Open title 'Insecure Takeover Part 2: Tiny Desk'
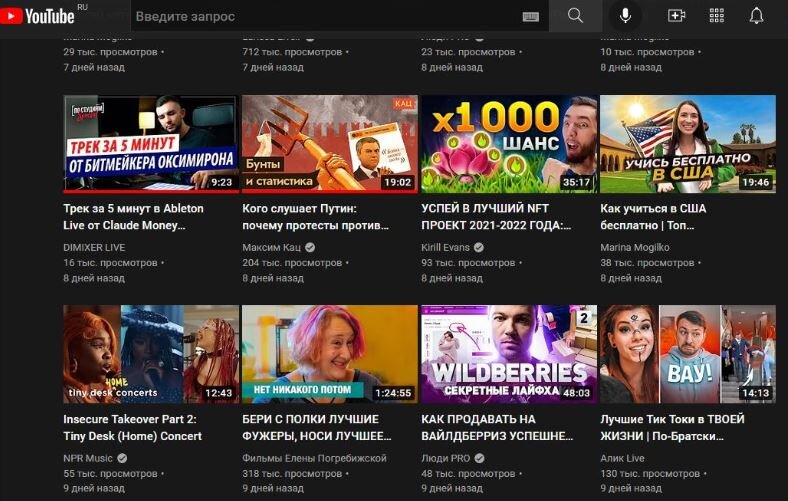788x501 pixels. click(x=132, y=427)
